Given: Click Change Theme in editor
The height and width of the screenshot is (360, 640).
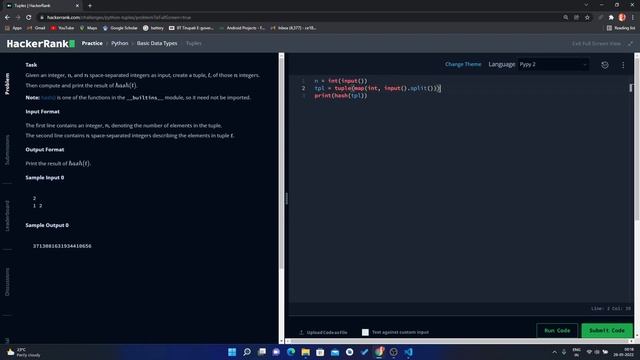Looking at the screenshot, I should (463, 64).
